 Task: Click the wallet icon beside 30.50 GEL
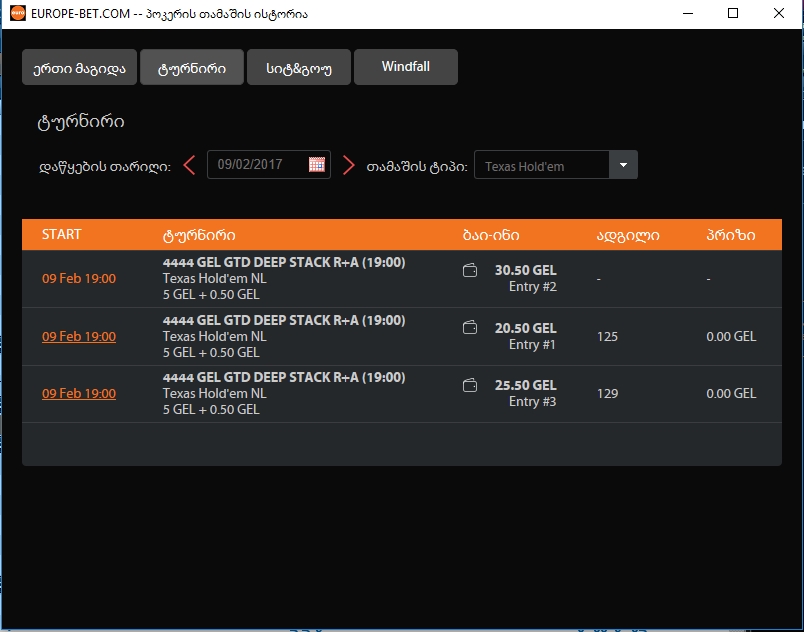tap(469, 270)
